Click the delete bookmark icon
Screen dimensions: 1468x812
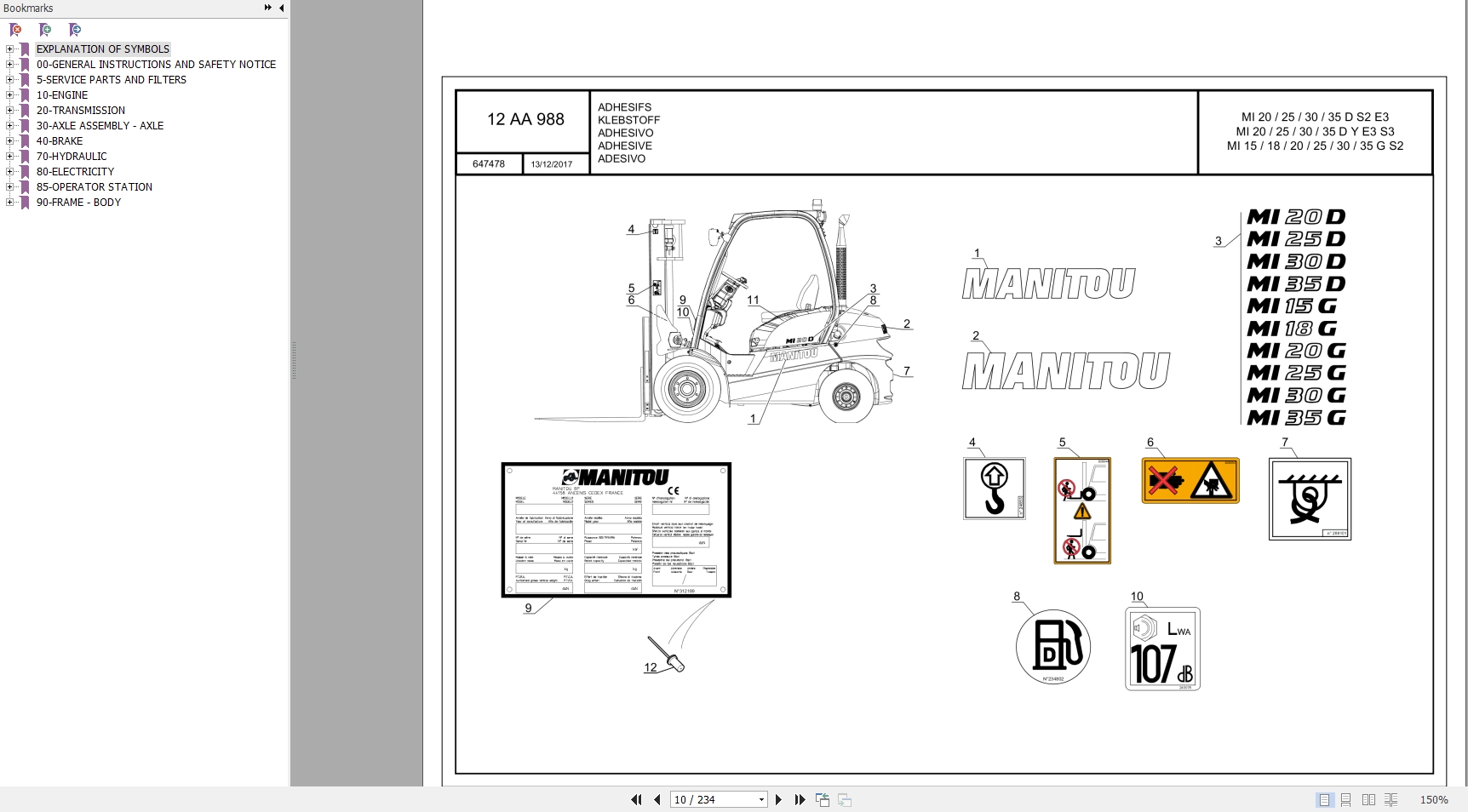[15, 30]
